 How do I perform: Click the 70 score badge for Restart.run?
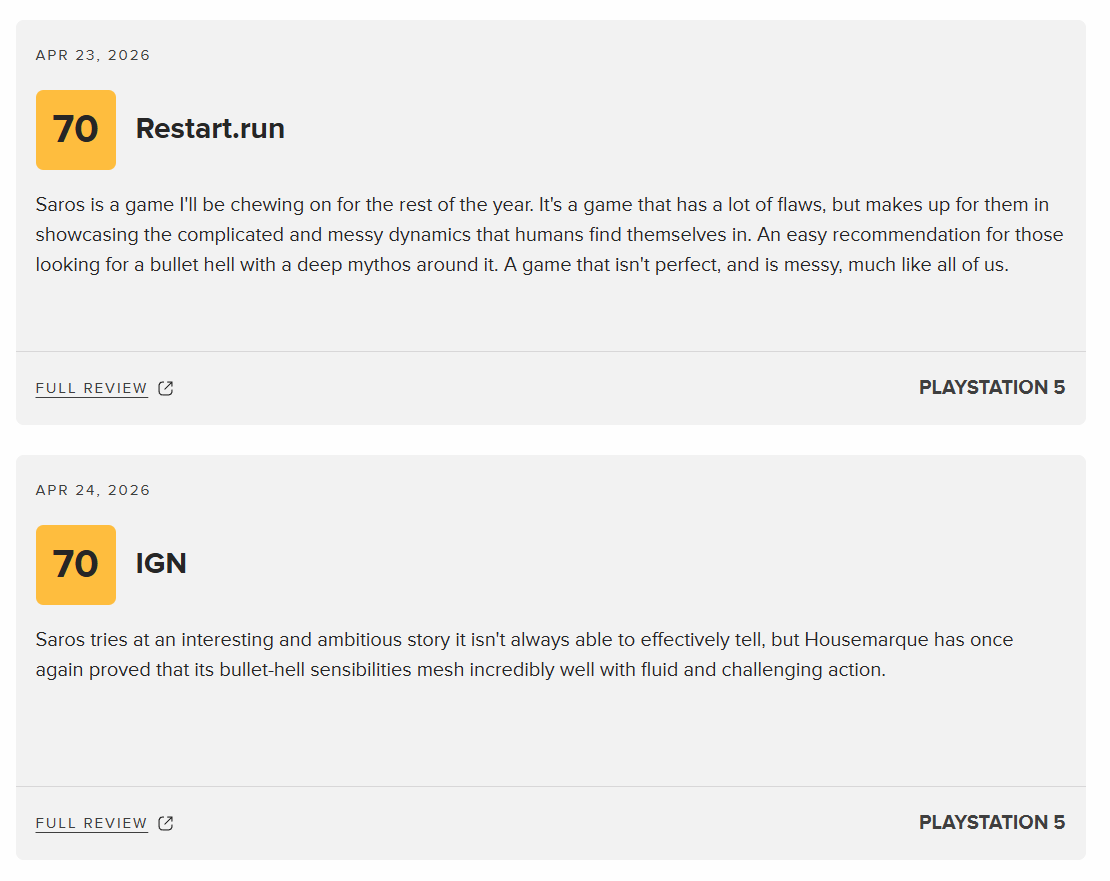pos(76,130)
